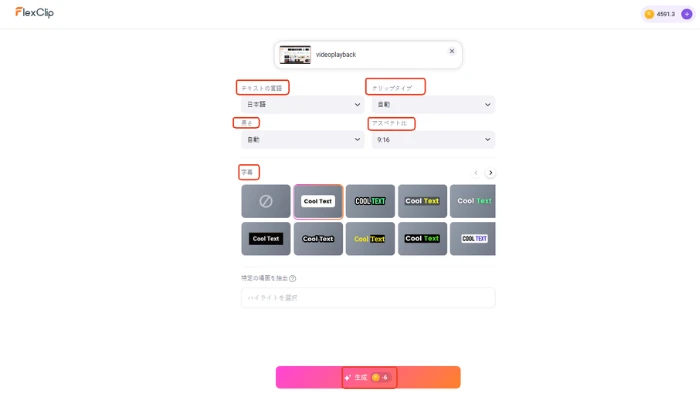This screenshot has height=400, width=700.
Task: Remove the videoplayback file with the X
Action: pos(452,51)
